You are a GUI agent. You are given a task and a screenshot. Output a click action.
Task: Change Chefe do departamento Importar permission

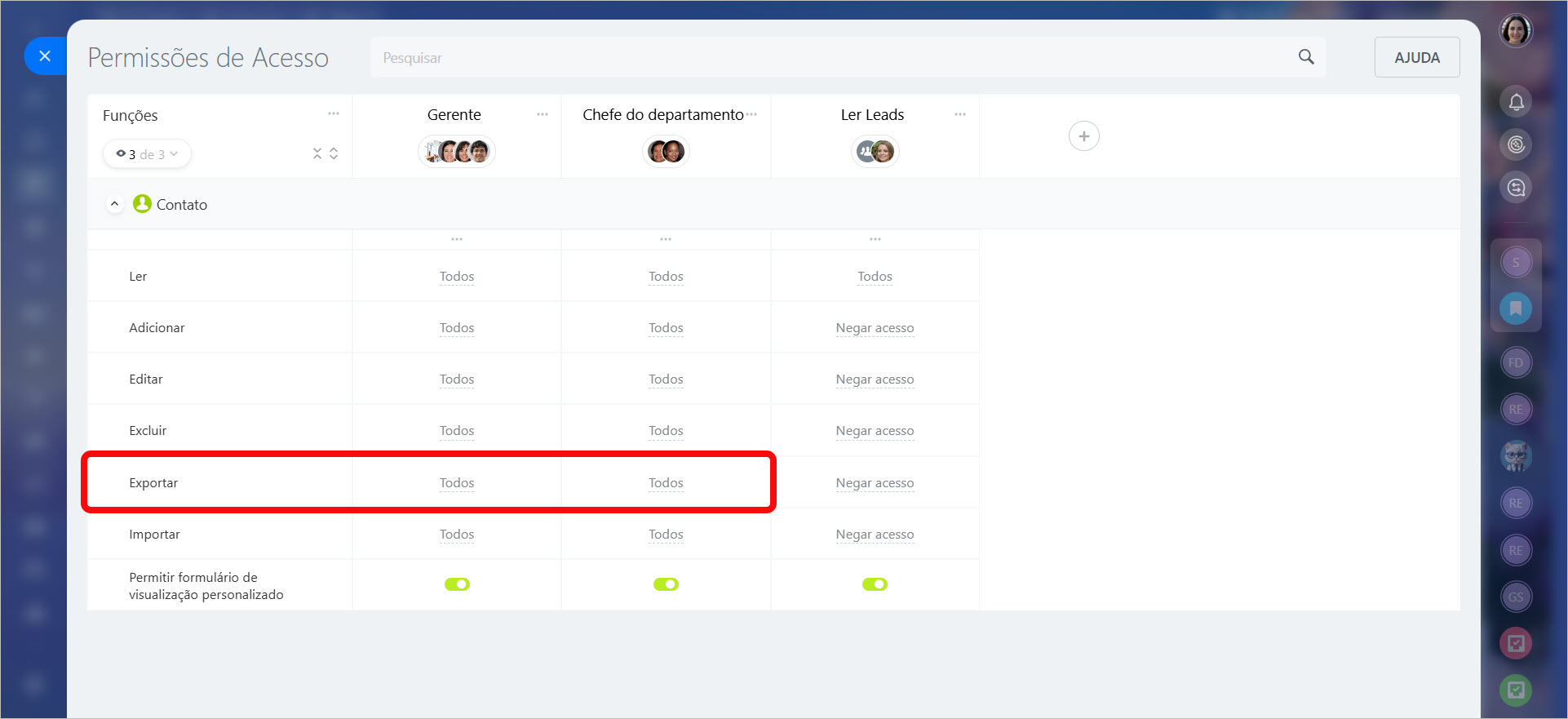(x=666, y=535)
